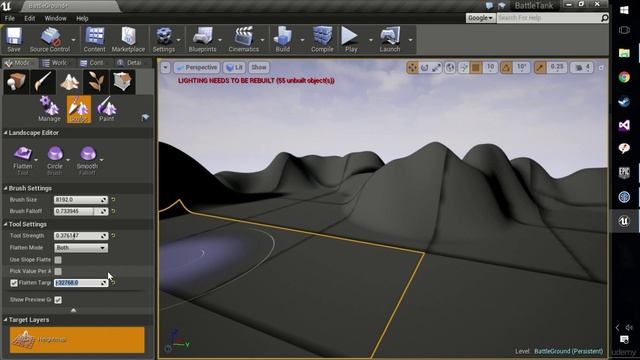This screenshot has width=640, height=360.
Task: Open the Perspective viewport type button
Action: coord(197,67)
